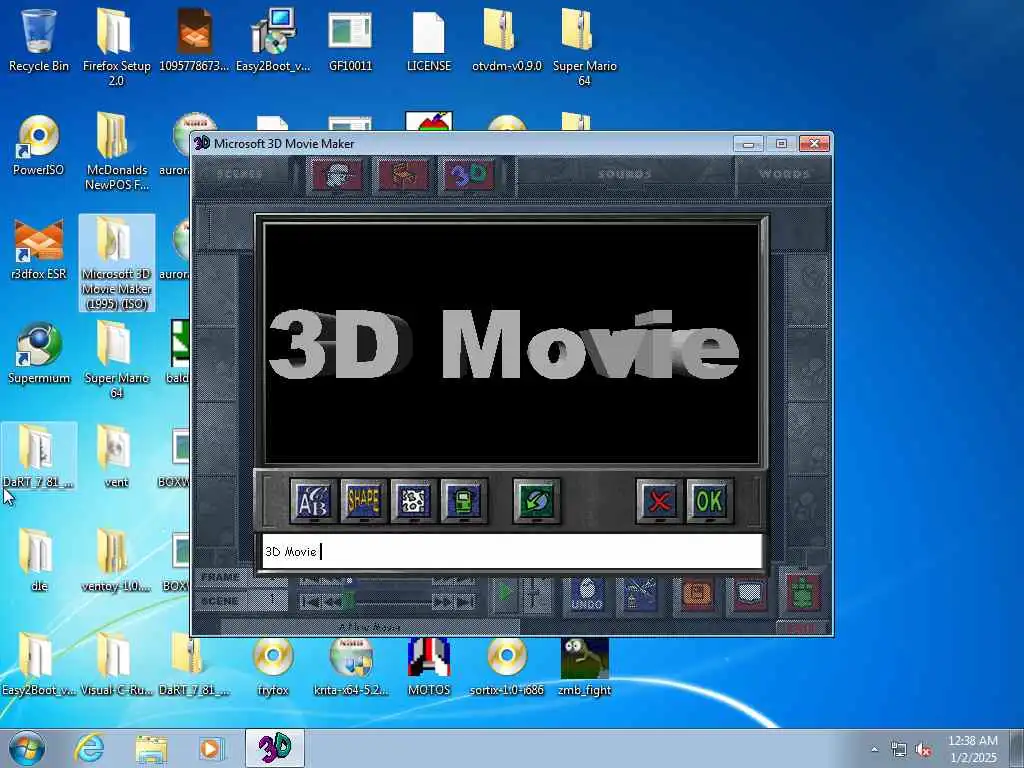
Task: Jump to last frame control
Action: (x=465, y=601)
